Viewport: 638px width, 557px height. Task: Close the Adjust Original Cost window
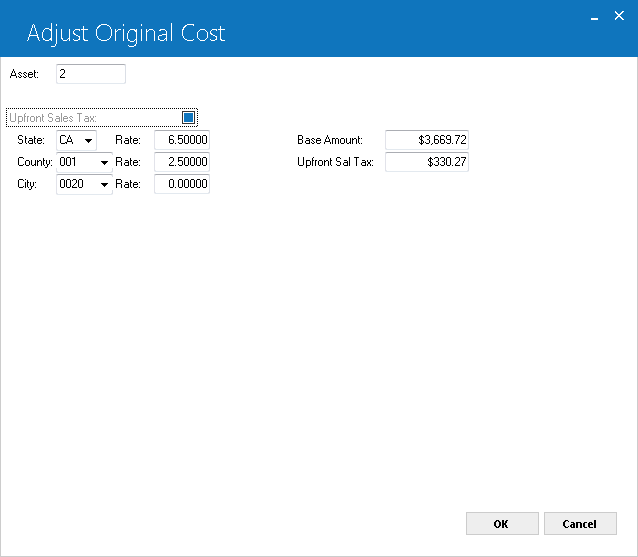click(x=619, y=16)
